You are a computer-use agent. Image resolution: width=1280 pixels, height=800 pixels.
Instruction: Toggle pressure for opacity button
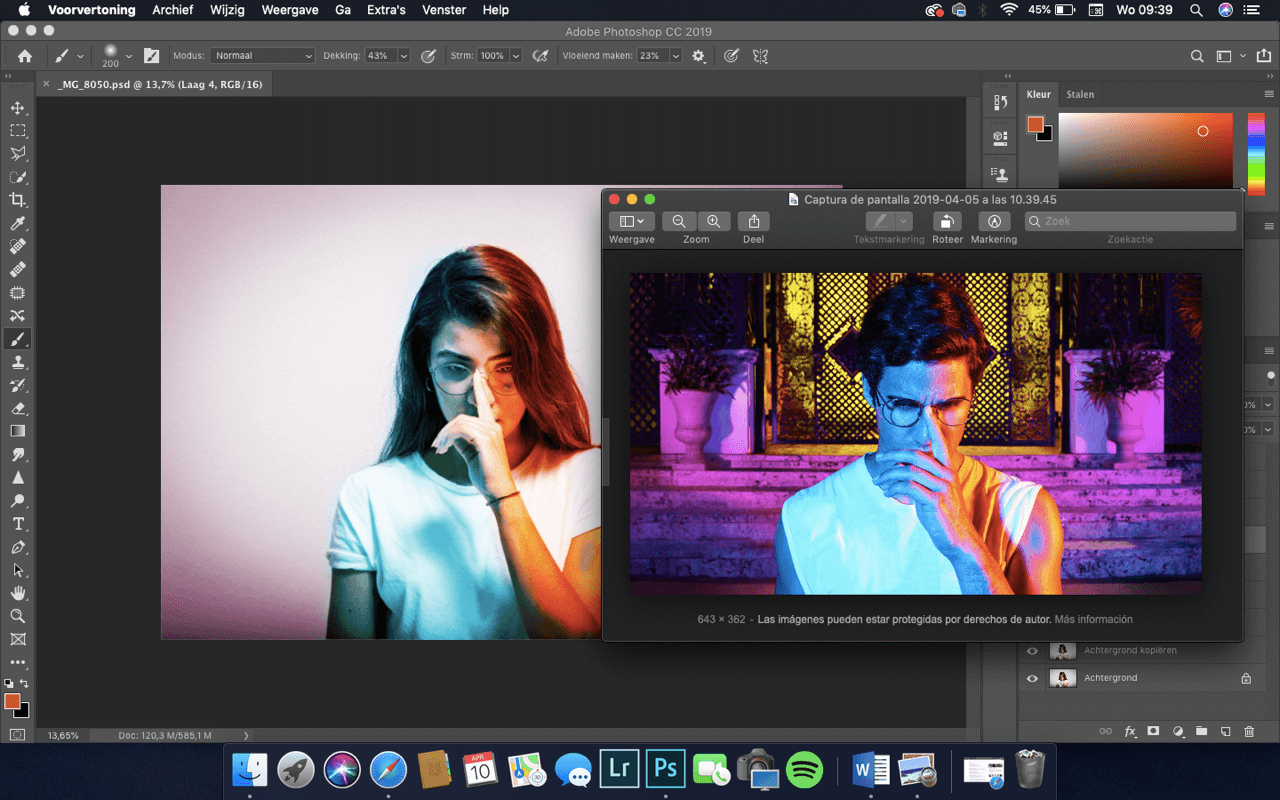click(x=429, y=56)
